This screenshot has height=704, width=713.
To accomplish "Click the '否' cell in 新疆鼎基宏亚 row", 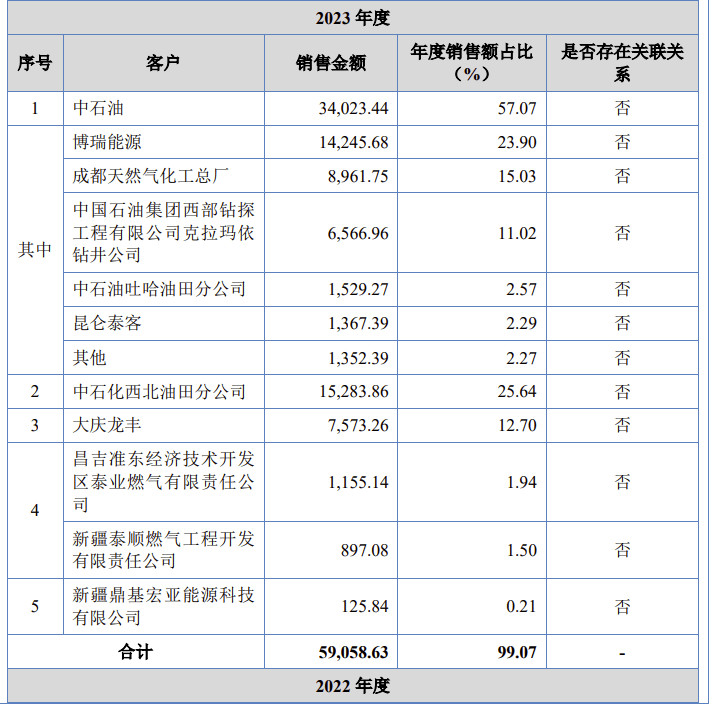I will [x=623, y=606].
